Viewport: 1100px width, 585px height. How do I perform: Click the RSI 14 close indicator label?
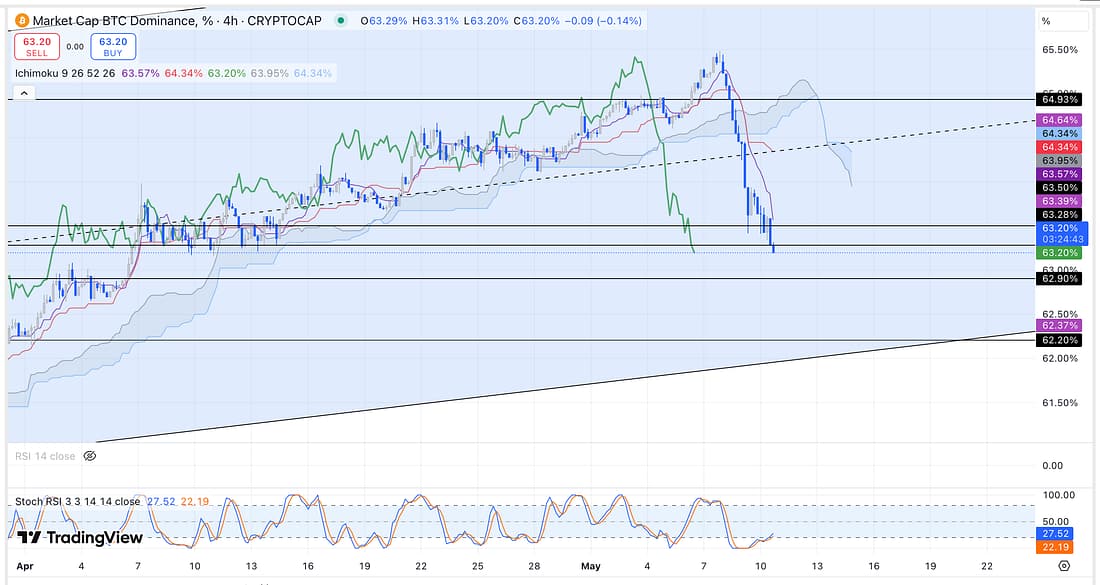(45, 456)
